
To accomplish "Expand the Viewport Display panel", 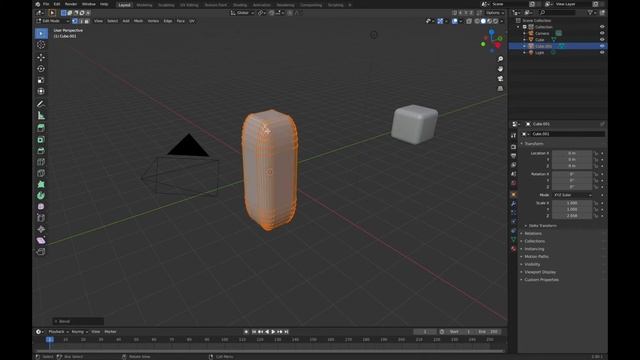I will pos(540,272).
